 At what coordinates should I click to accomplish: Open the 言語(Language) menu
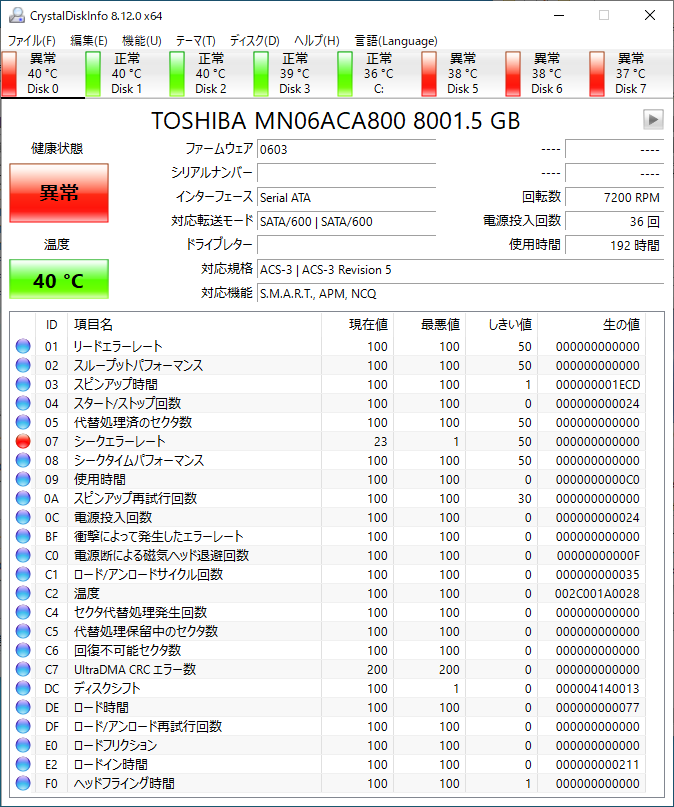(x=396, y=41)
